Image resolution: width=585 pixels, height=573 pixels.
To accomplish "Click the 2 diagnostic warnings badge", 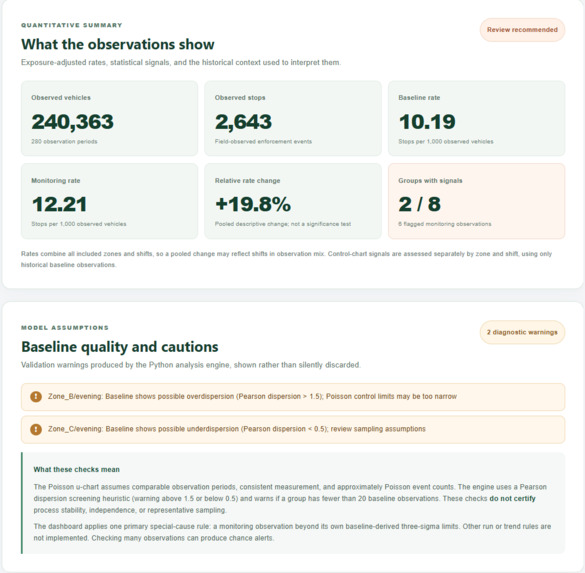I will point(522,332).
